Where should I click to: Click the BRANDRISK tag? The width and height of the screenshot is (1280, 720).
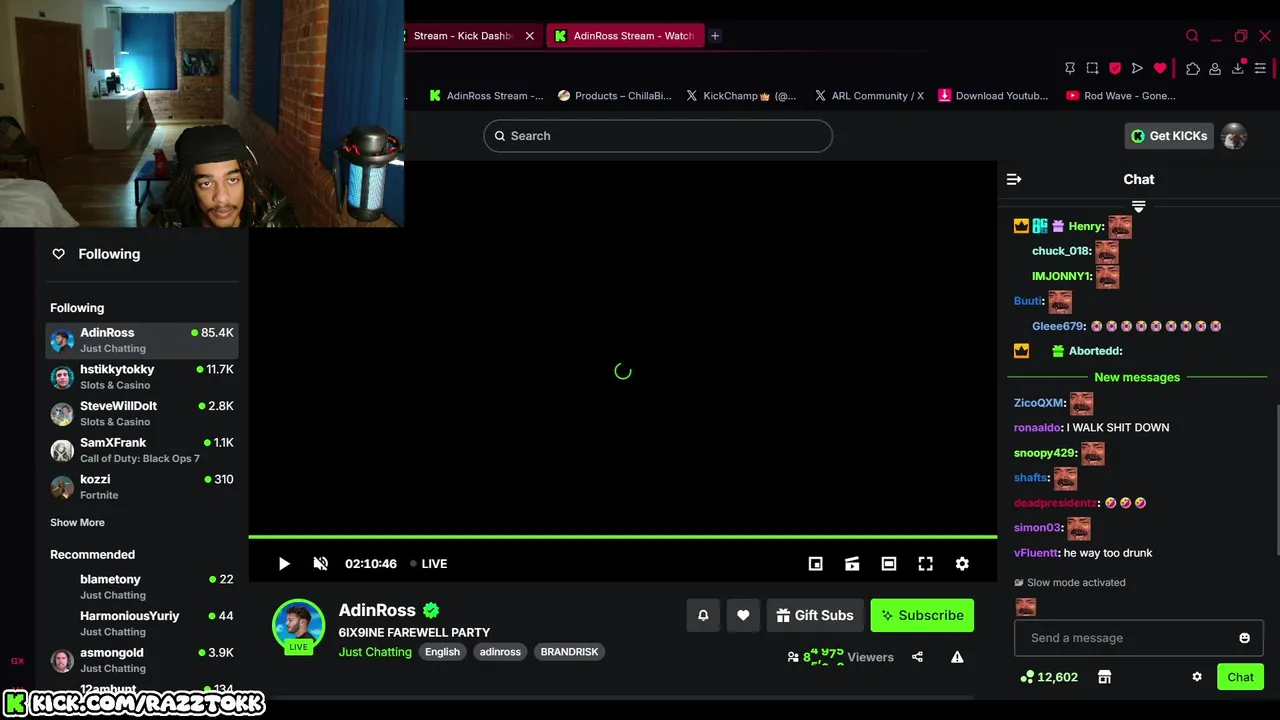click(x=569, y=652)
